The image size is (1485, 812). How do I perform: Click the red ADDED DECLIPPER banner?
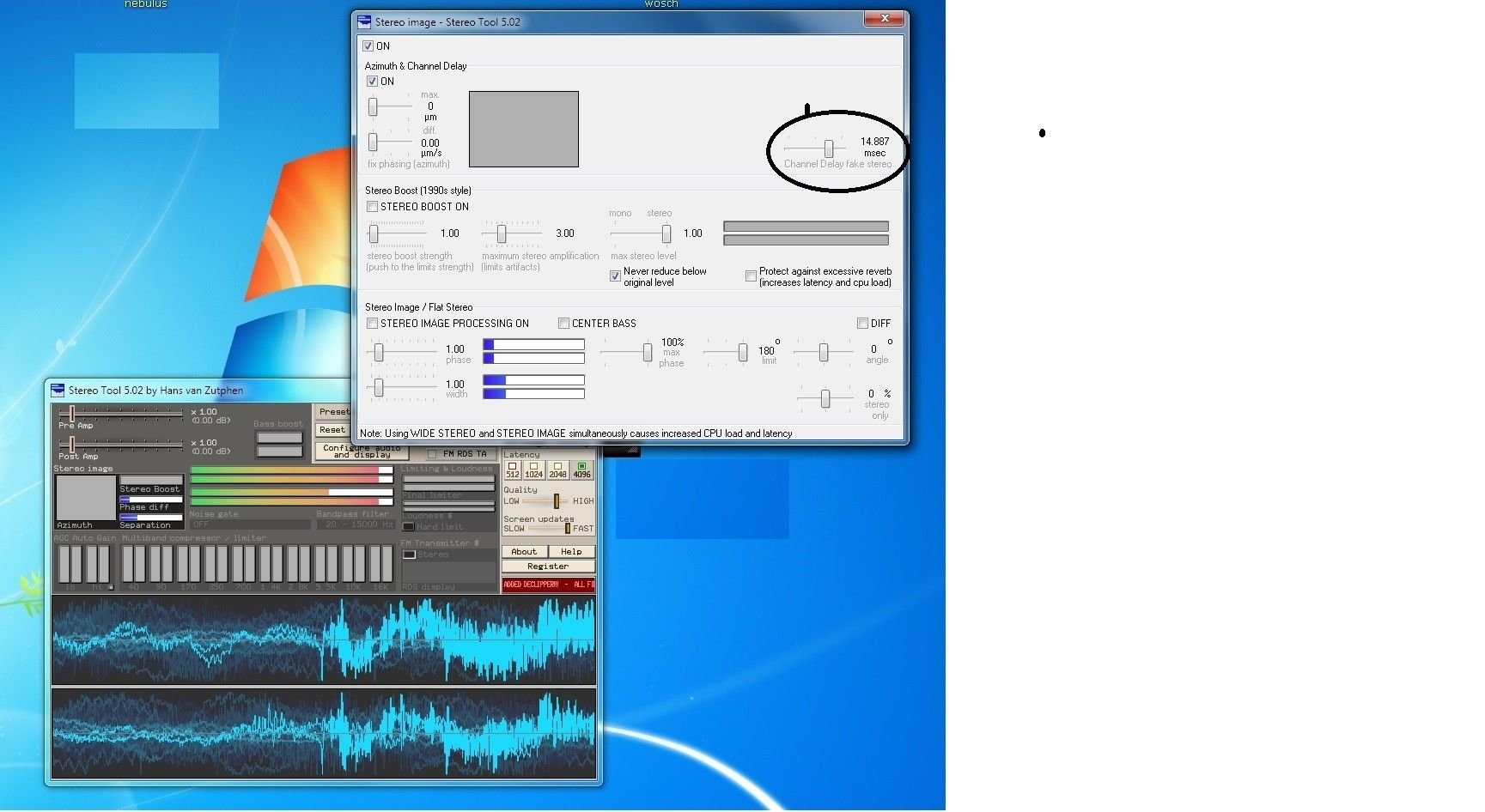pos(548,585)
